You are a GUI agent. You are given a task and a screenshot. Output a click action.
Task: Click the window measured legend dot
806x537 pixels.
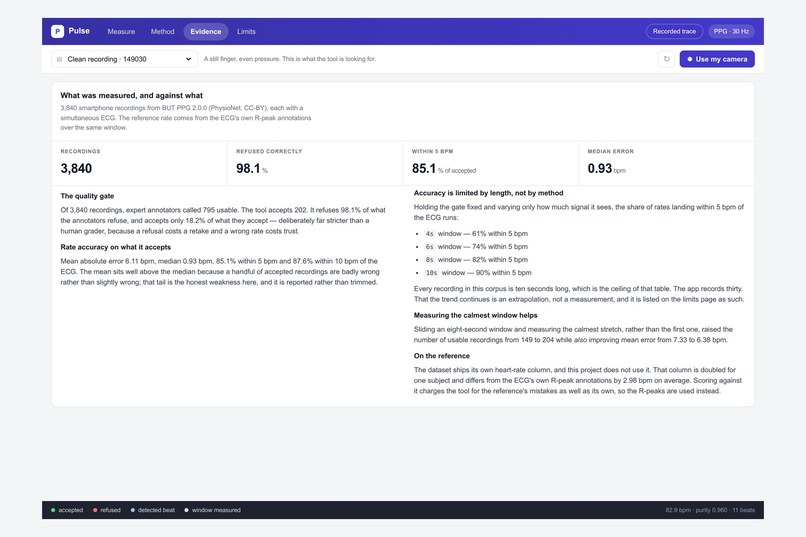click(x=187, y=510)
